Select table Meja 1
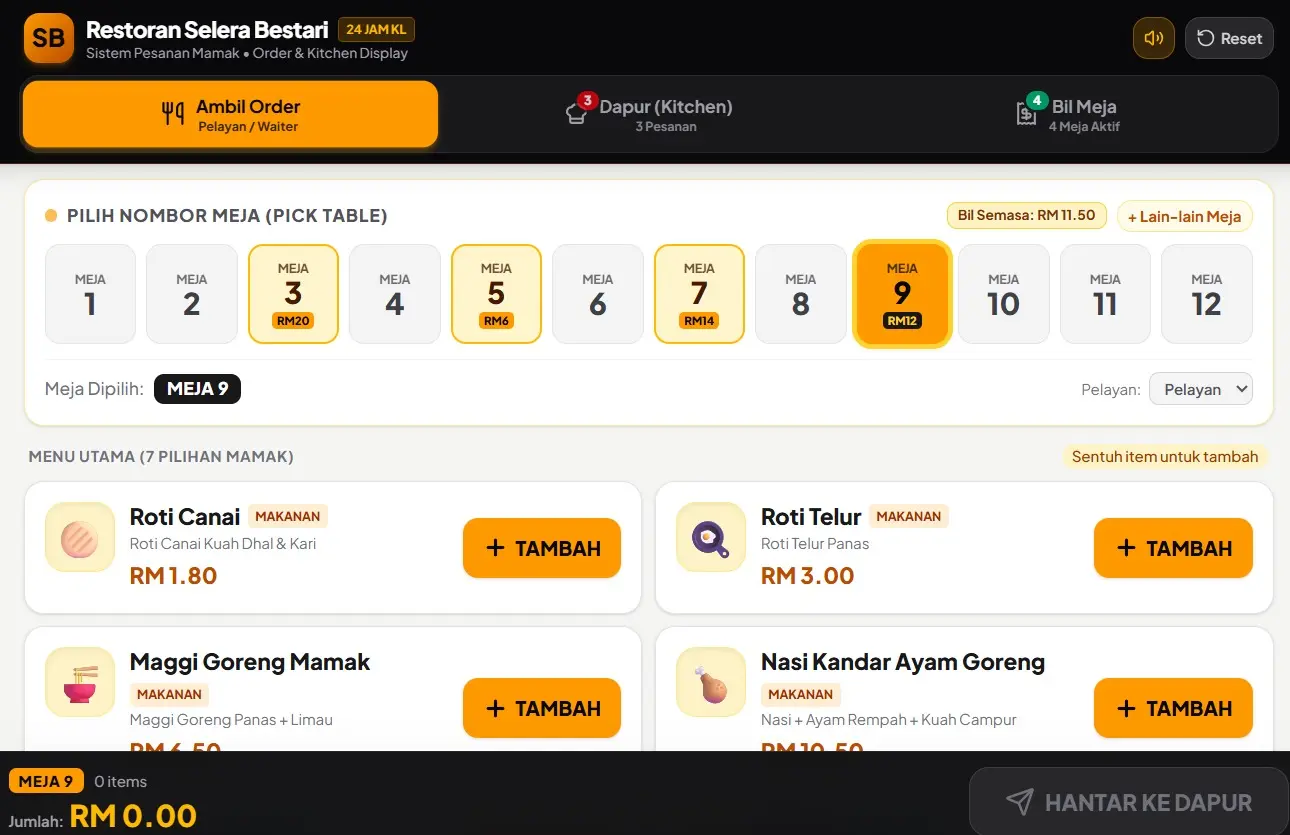This screenshot has height=835, width=1290. pos(90,294)
